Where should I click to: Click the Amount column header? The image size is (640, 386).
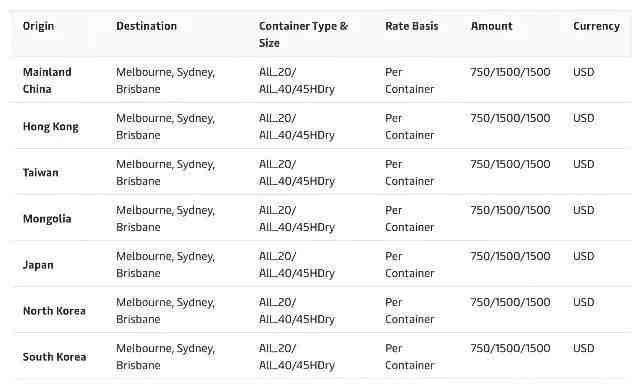tap(491, 26)
